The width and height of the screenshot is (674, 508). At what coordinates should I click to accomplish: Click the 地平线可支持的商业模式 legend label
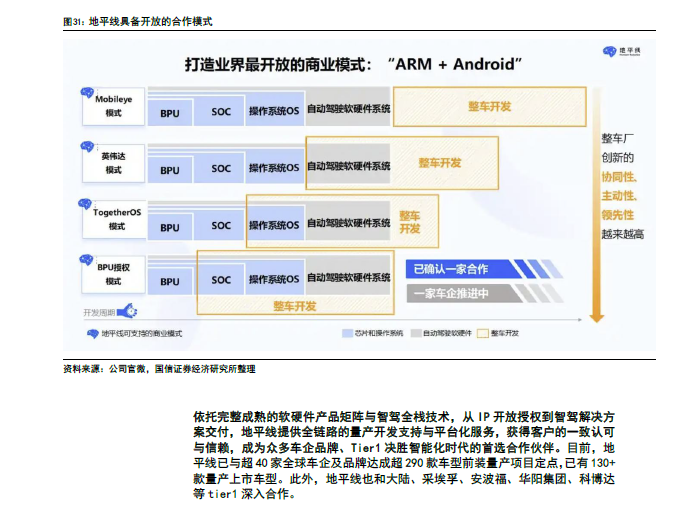(x=141, y=334)
